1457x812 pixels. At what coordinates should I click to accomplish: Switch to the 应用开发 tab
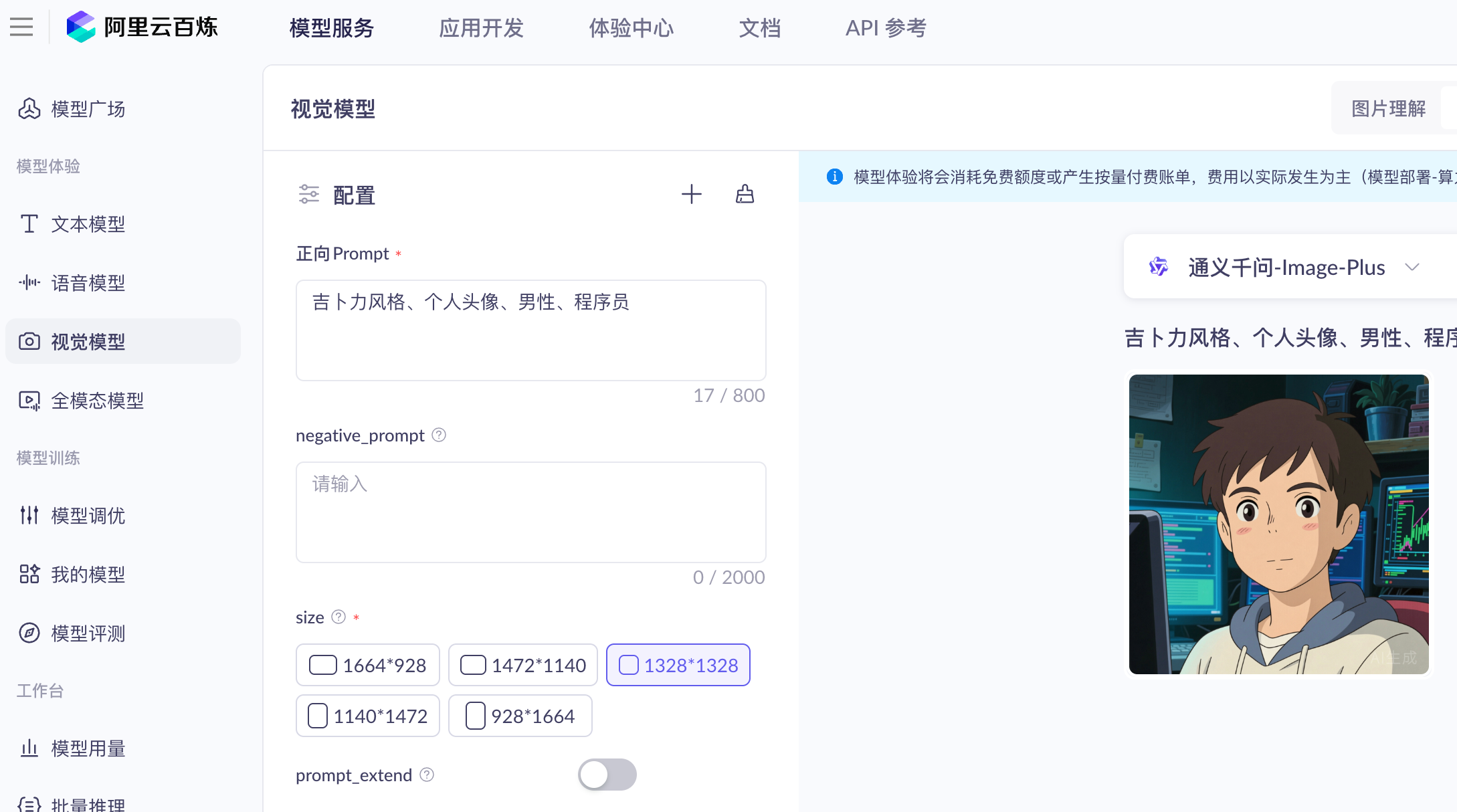(x=481, y=28)
